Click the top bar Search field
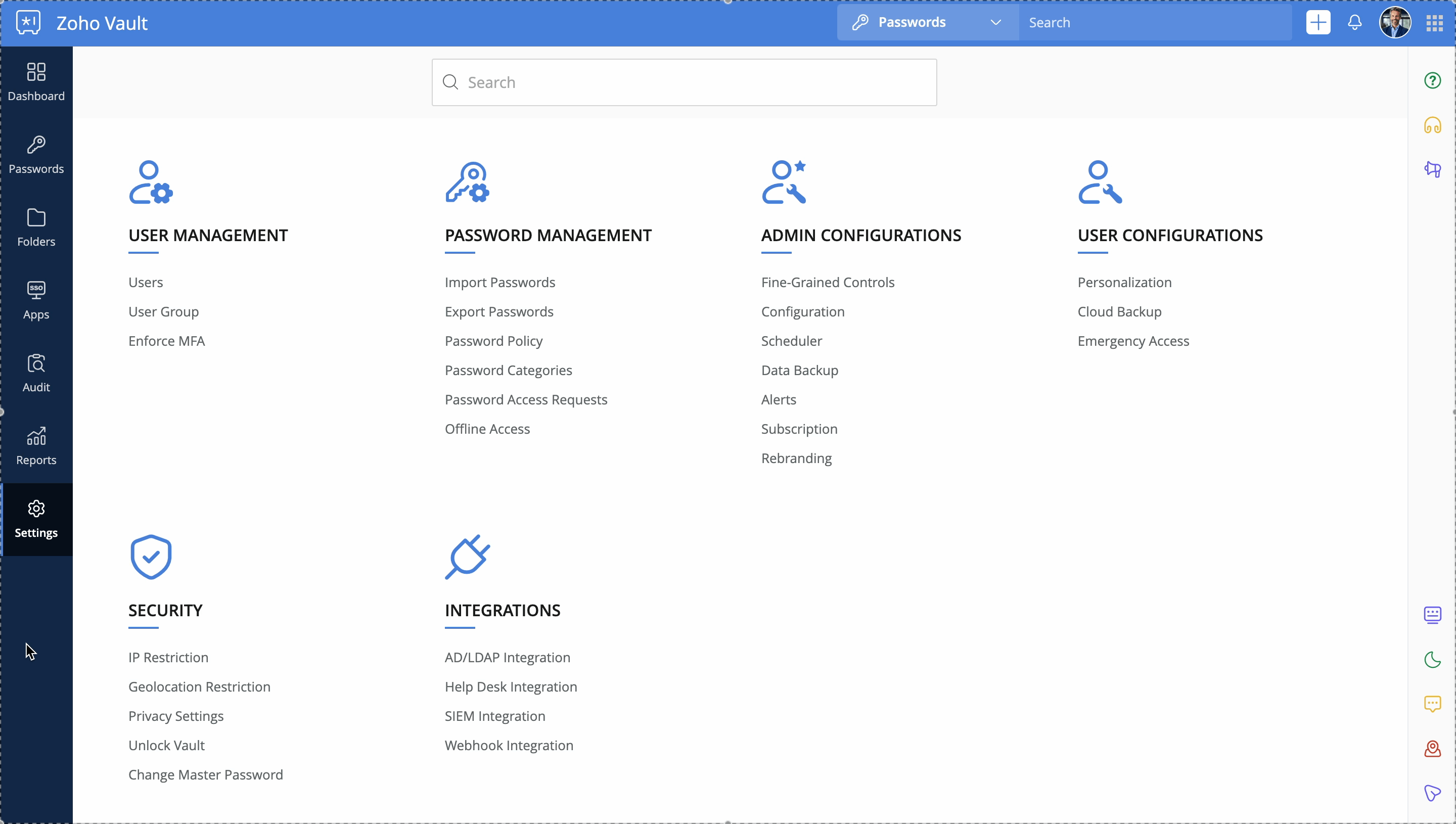This screenshot has height=824, width=1456. click(1154, 23)
